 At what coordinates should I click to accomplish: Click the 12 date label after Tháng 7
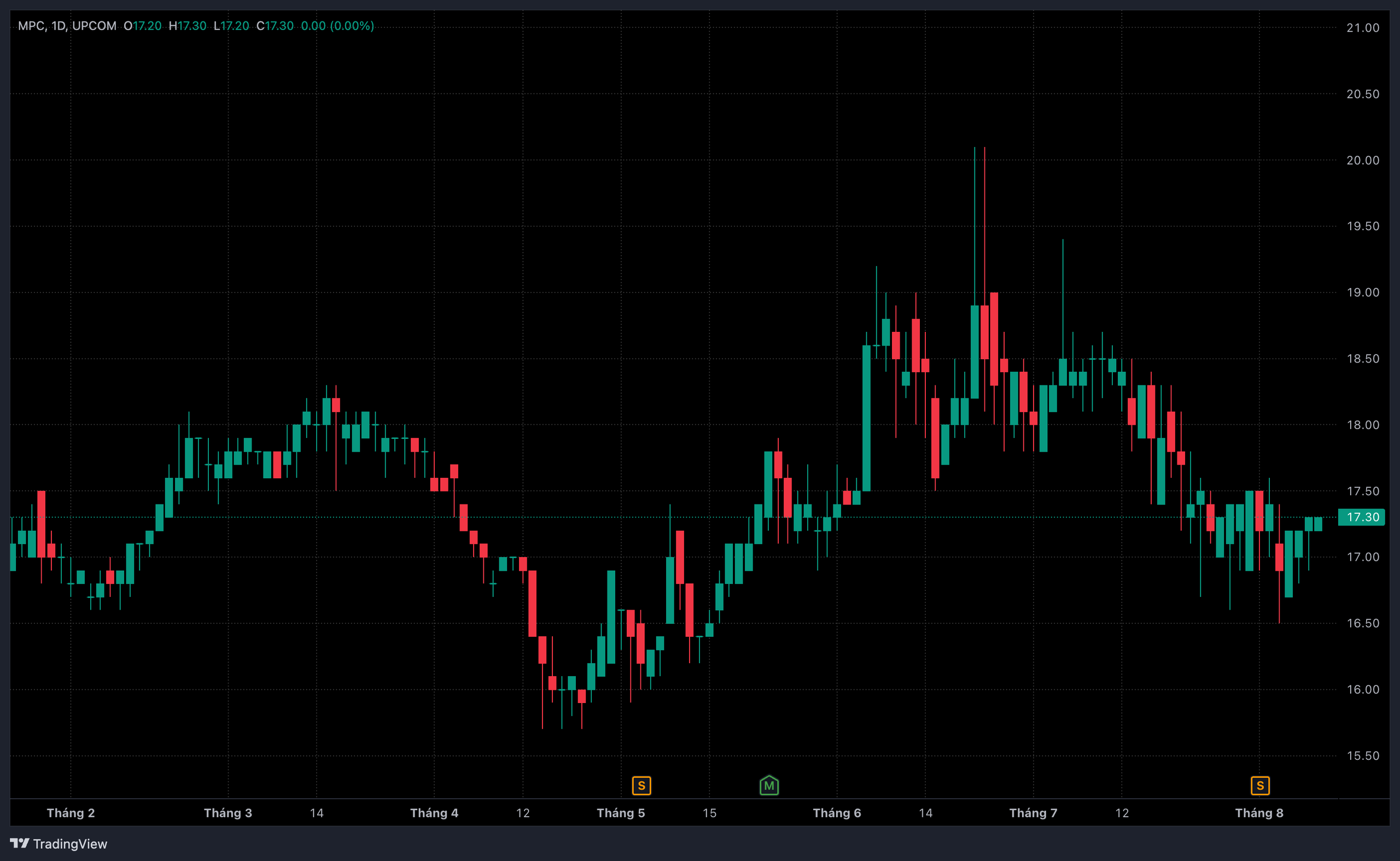click(1122, 812)
